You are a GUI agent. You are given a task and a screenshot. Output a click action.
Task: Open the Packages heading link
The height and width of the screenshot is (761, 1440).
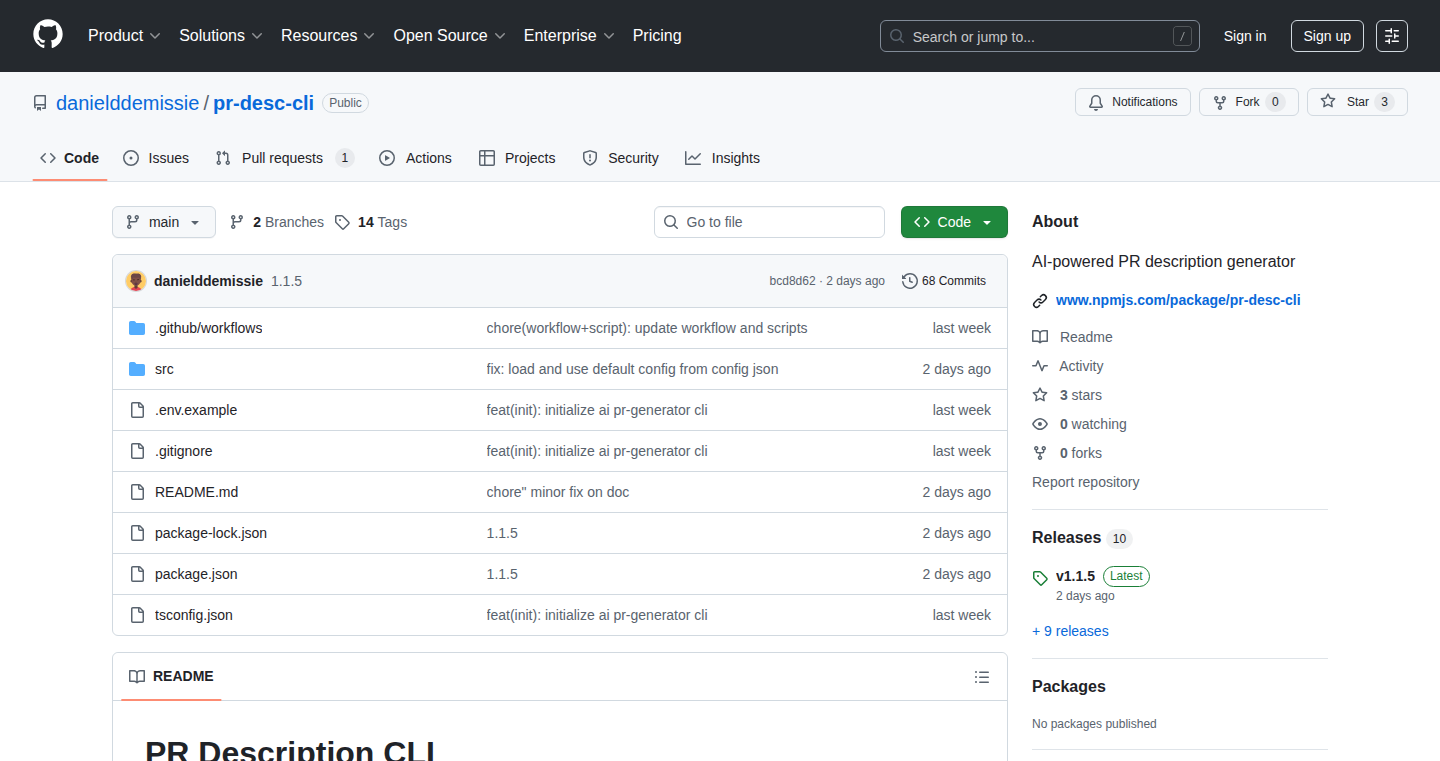pyautogui.click(x=1069, y=686)
